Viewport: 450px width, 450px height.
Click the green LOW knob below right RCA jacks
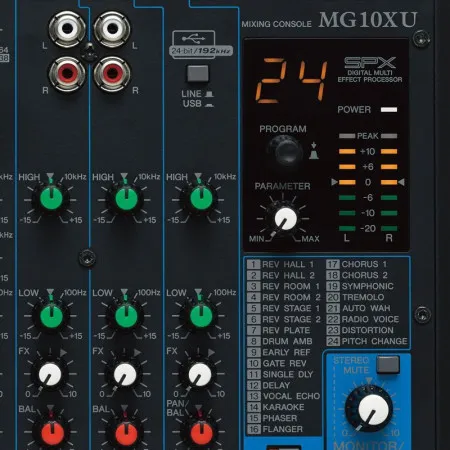(126, 315)
